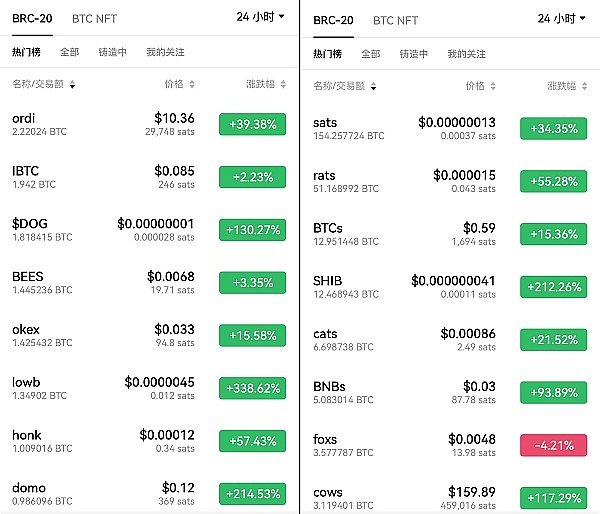Screen dimensions: 600x514
Task: Select the 我的关注 filter above the sats list
Action: (466, 53)
